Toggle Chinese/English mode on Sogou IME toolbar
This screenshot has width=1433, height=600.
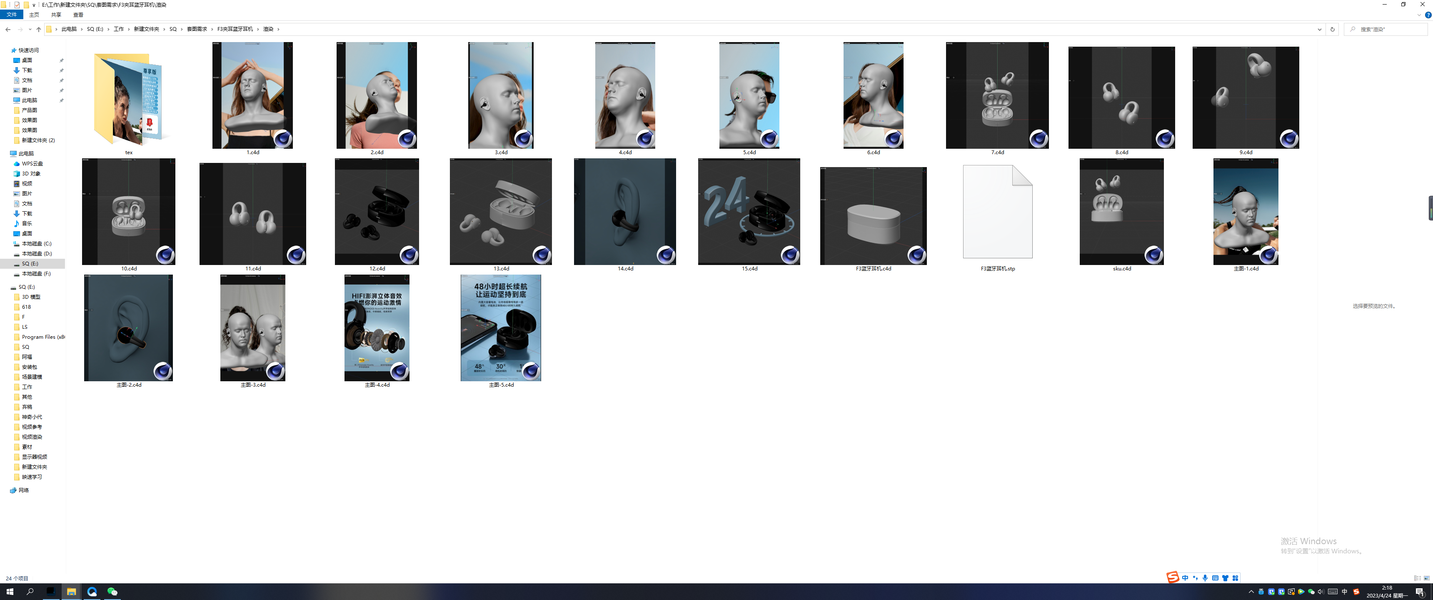pyautogui.click(x=1185, y=578)
